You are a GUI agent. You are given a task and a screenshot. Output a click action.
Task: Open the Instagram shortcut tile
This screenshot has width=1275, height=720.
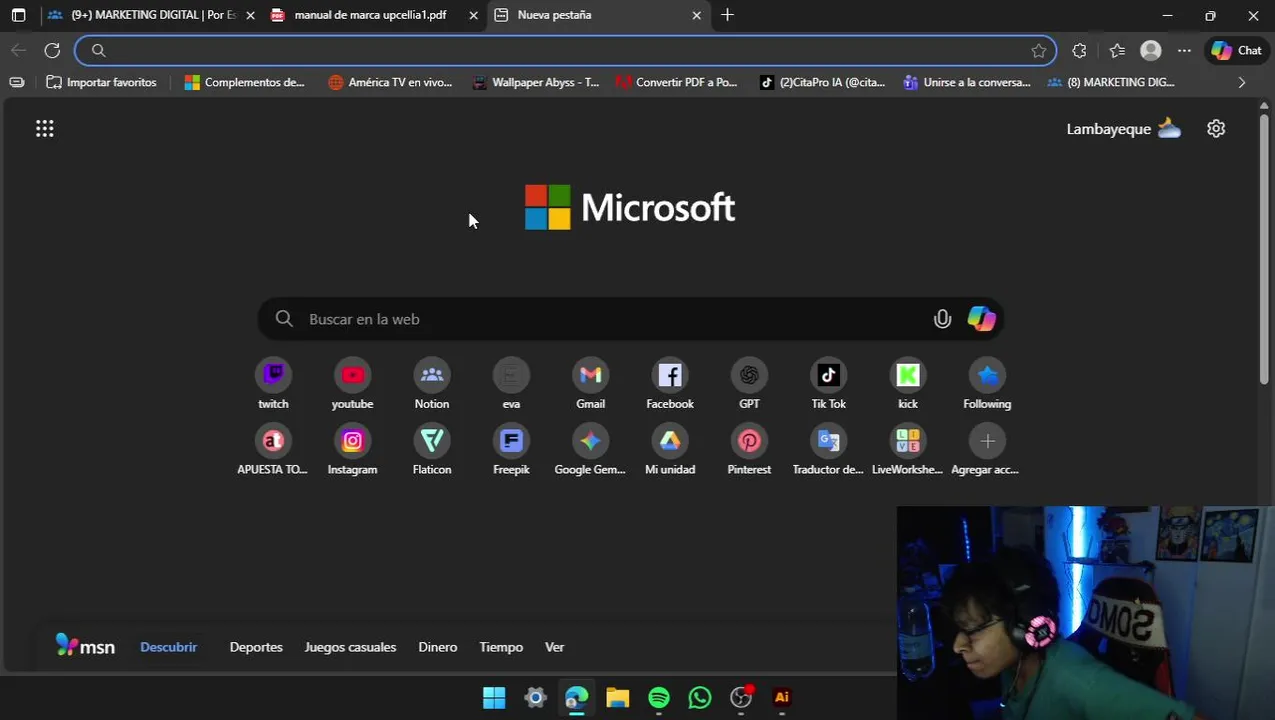(352, 450)
